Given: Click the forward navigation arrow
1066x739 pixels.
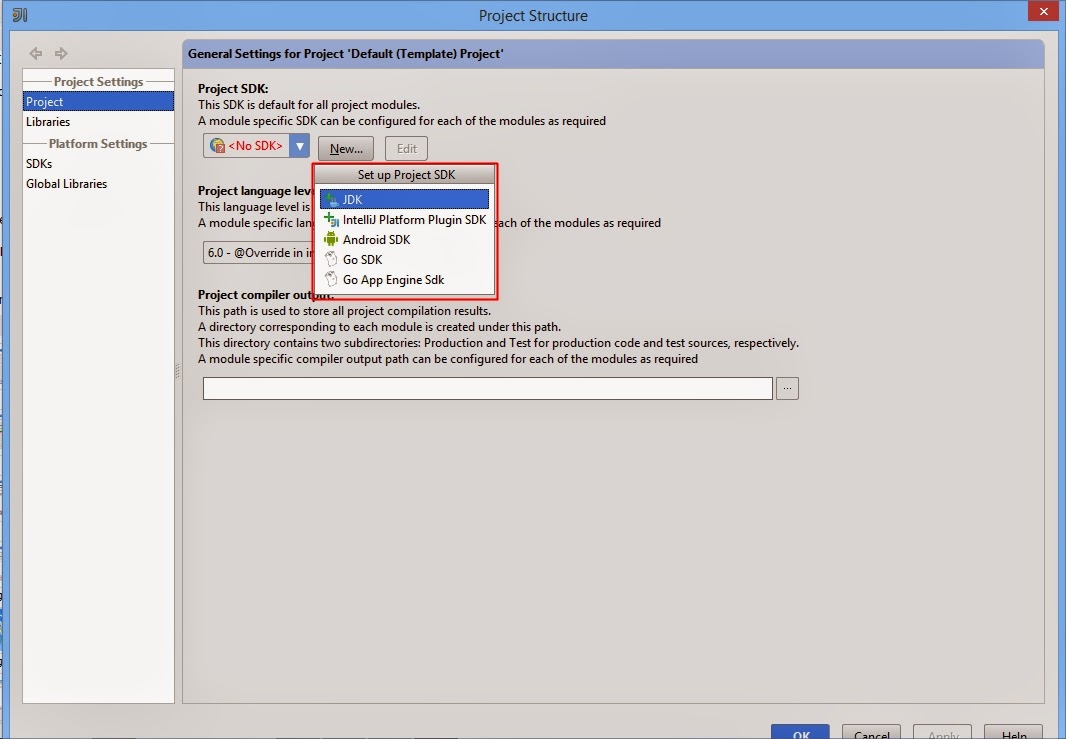Looking at the screenshot, I should [x=61, y=53].
